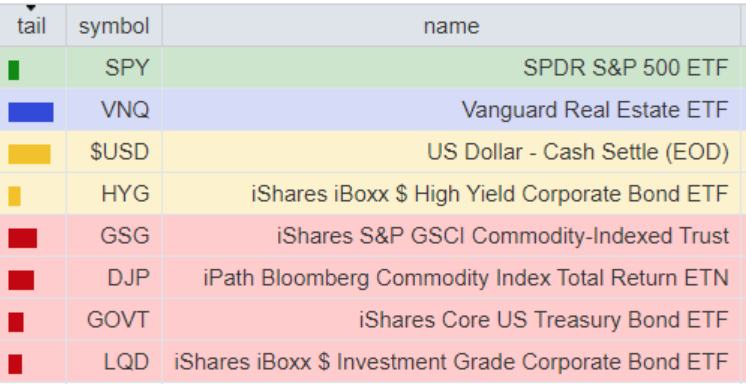This screenshot has height=384, width=746.
Task: Open the SPY symbol
Action: 127,68
